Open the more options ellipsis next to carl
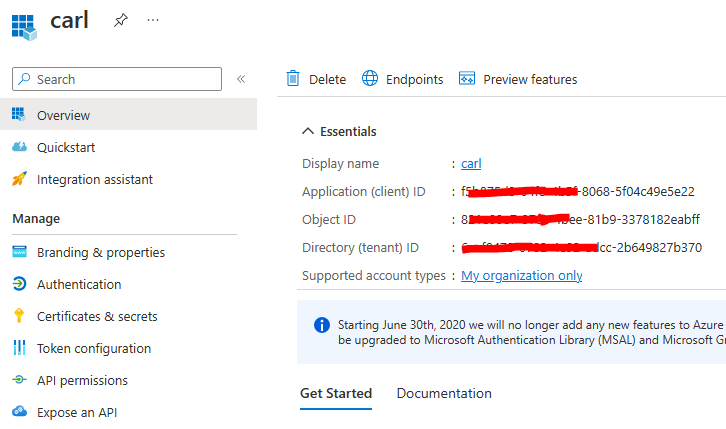The image size is (726, 429). [153, 20]
